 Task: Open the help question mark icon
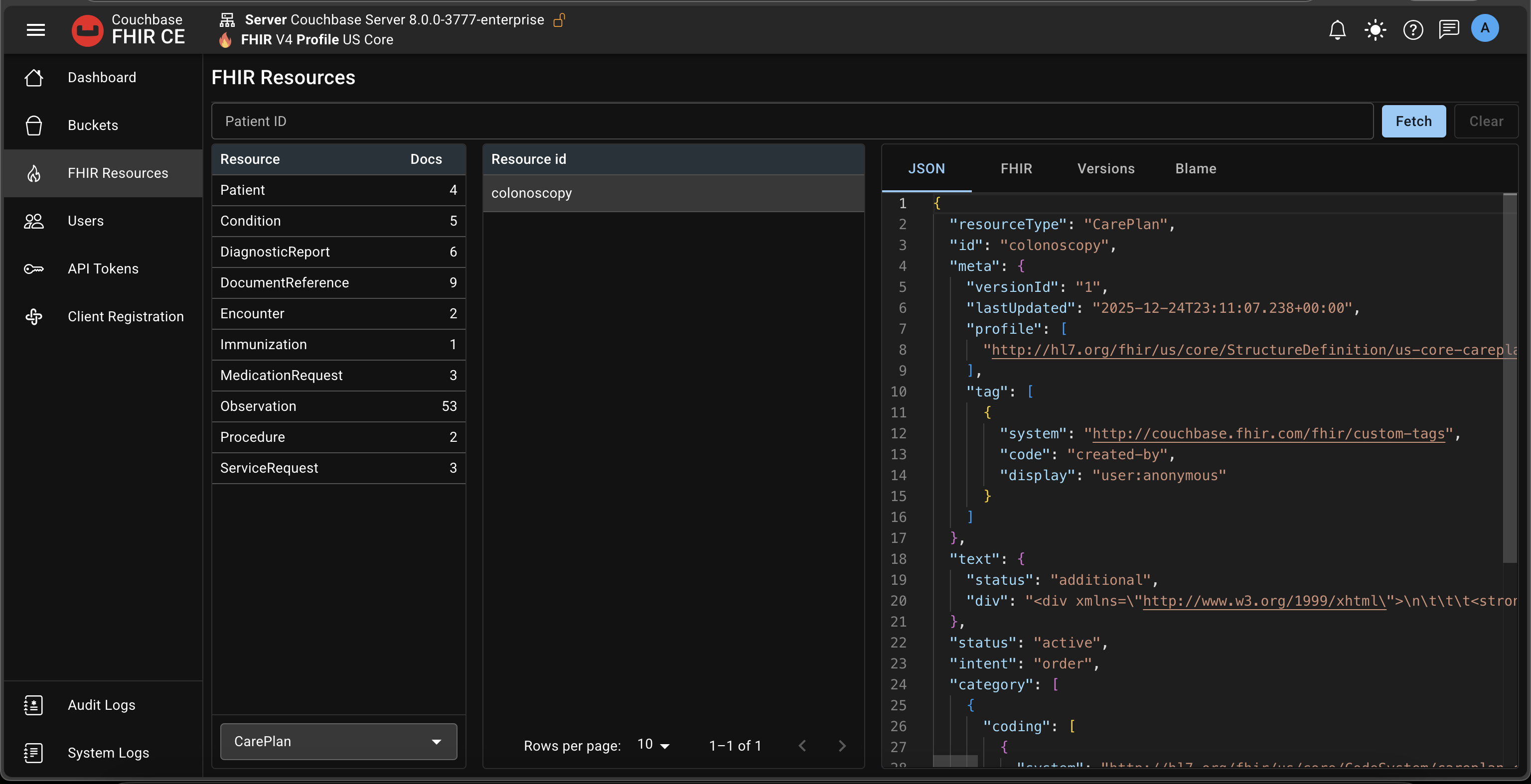click(1413, 29)
